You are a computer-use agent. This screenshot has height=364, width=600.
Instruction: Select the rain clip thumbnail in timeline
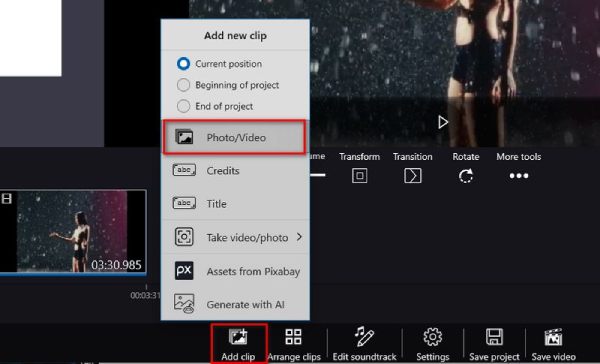[73, 232]
